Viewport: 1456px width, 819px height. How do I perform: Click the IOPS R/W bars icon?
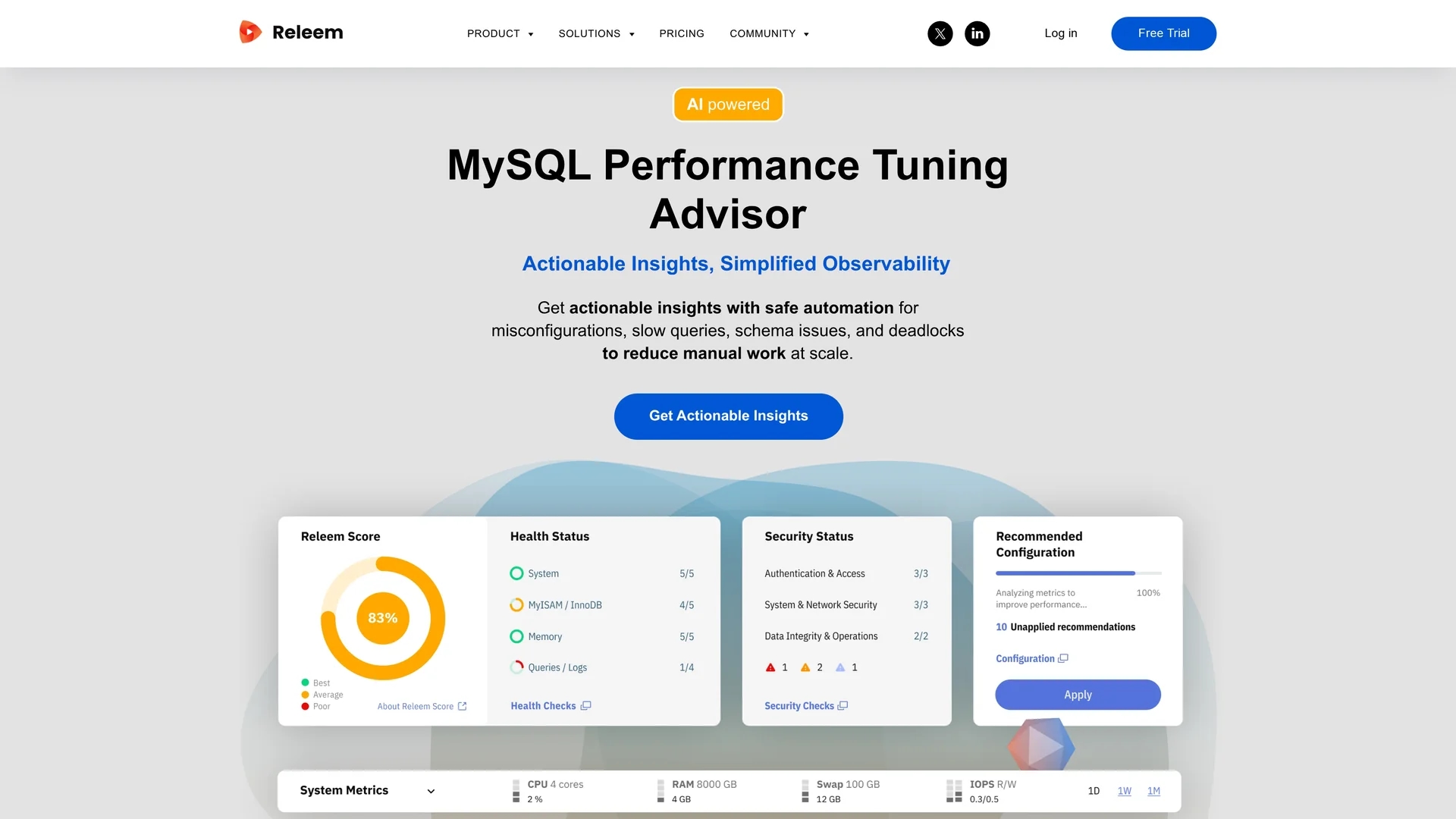(954, 791)
